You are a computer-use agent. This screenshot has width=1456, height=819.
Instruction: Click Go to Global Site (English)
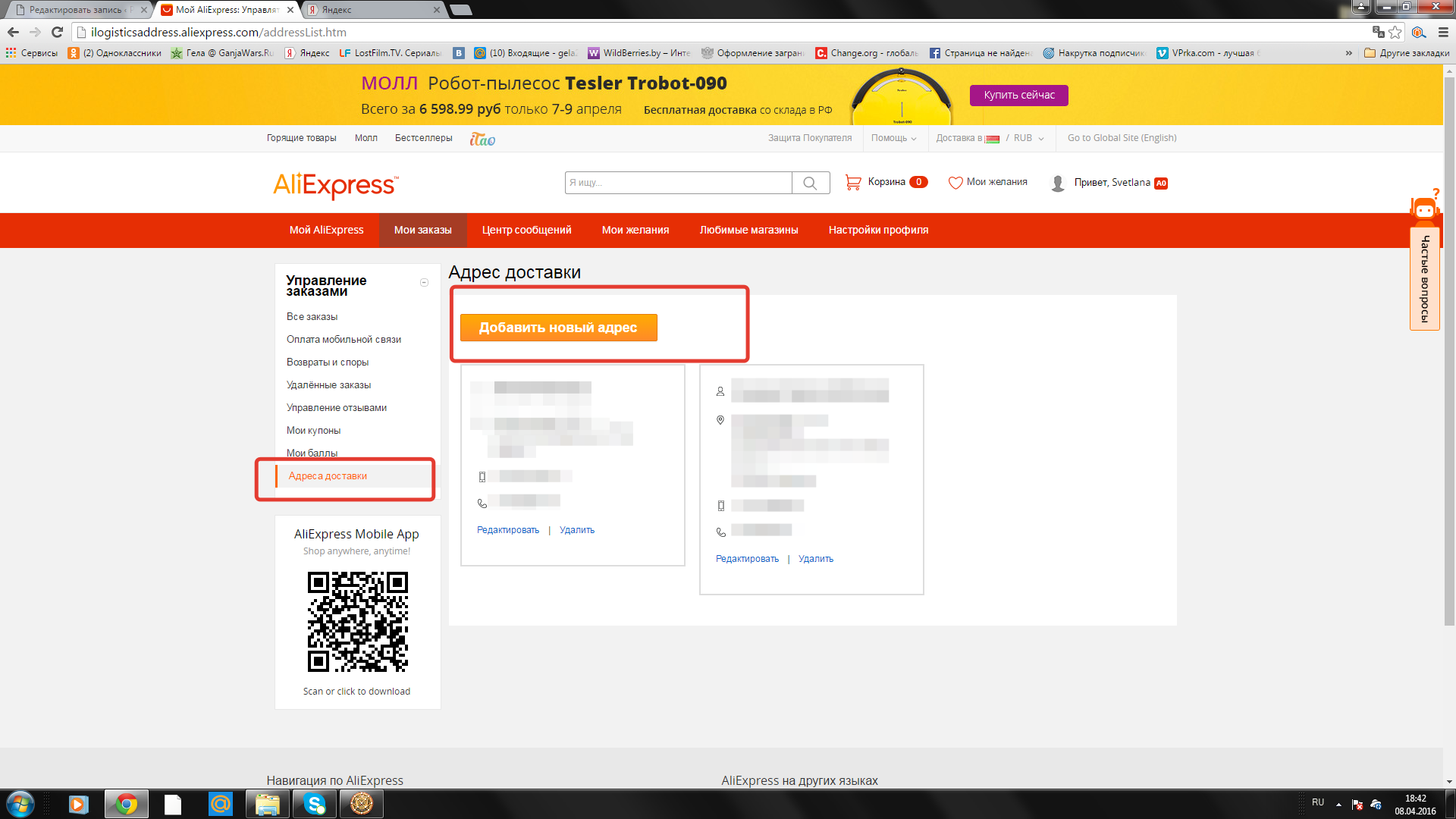[x=1122, y=138]
